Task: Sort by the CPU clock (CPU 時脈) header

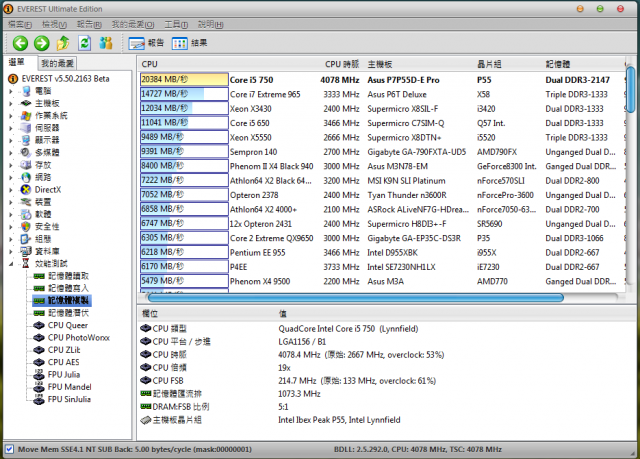Action: coord(342,64)
